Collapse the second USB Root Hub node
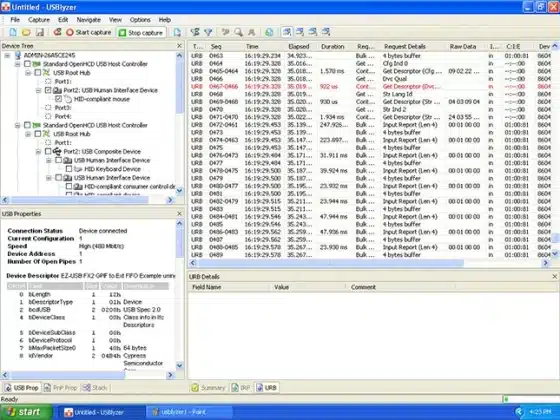Screen dimensions: 560x420 click(28, 134)
